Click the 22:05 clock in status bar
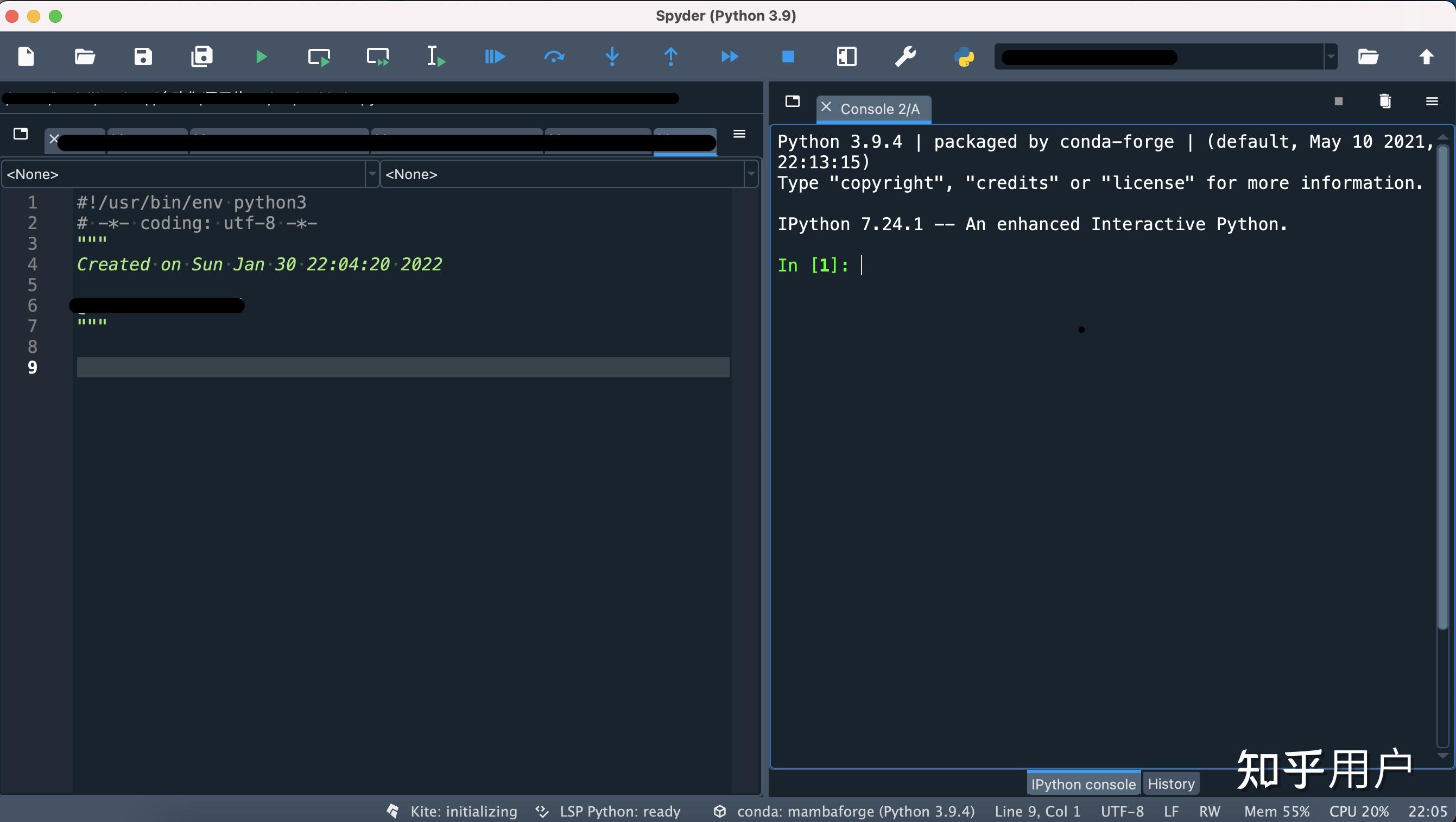This screenshot has width=1456, height=822. [x=1428, y=811]
